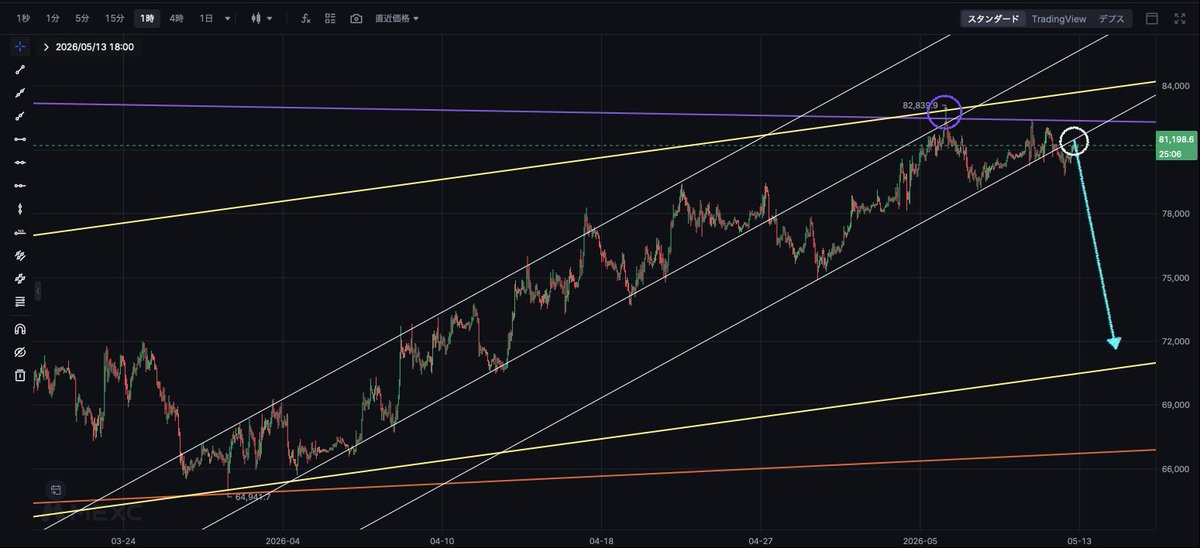
Task: Select the active 1時 timeframe
Action: coord(147,18)
